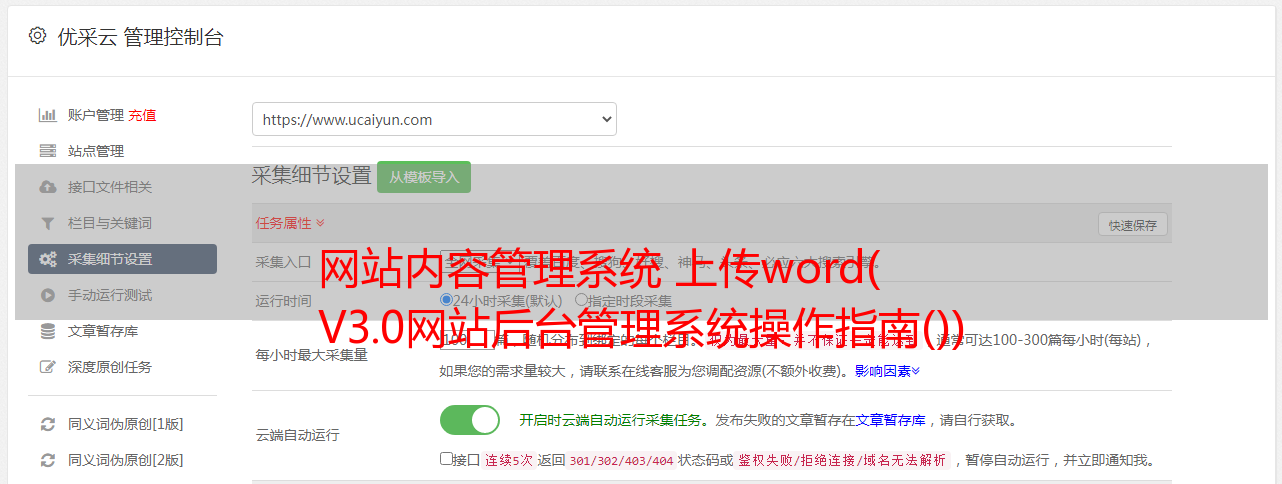Click the 每小时最大采集量 row label

(311, 355)
